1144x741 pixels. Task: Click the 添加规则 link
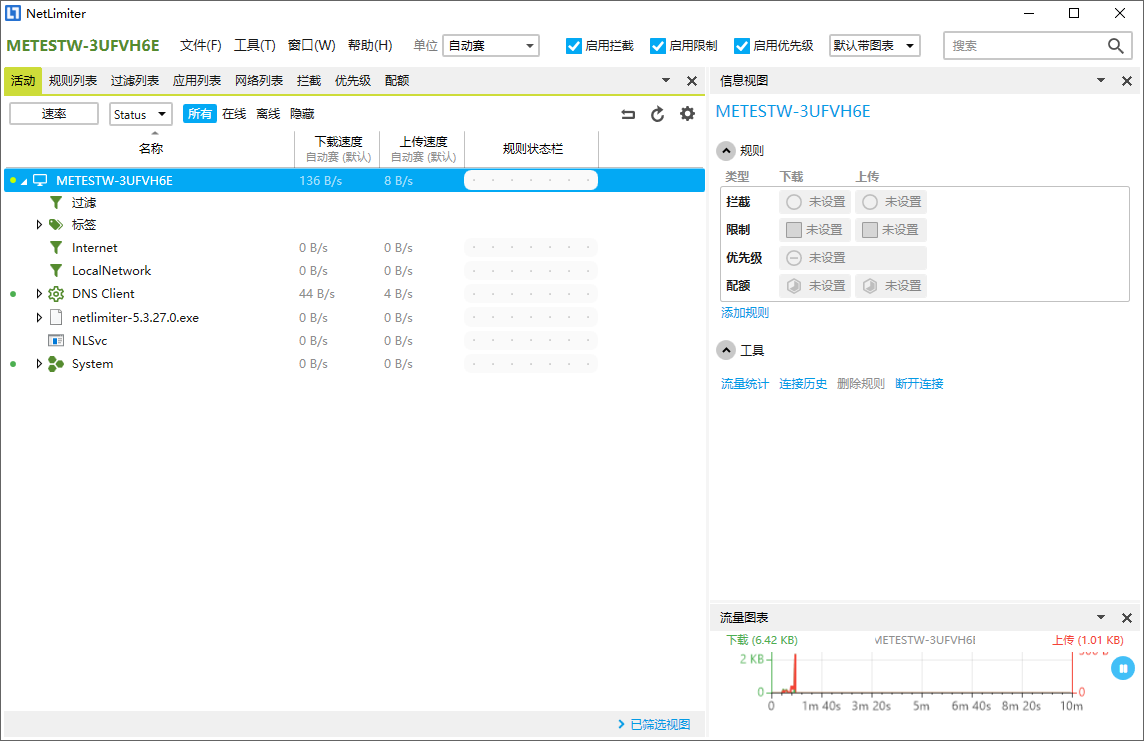pos(745,313)
